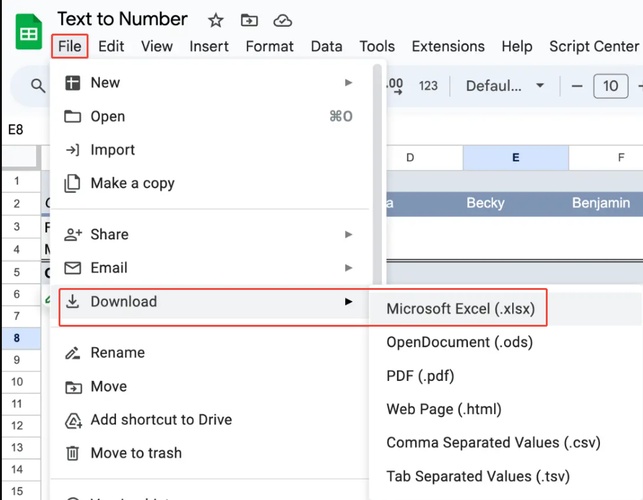
Task: Open the Script Center menu
Action: 594,46
